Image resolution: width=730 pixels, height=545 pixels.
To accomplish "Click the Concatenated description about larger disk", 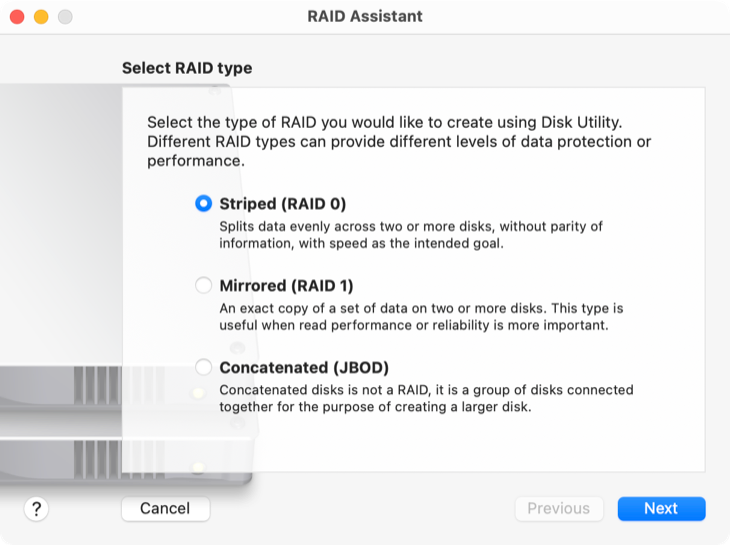I will 426,398.
